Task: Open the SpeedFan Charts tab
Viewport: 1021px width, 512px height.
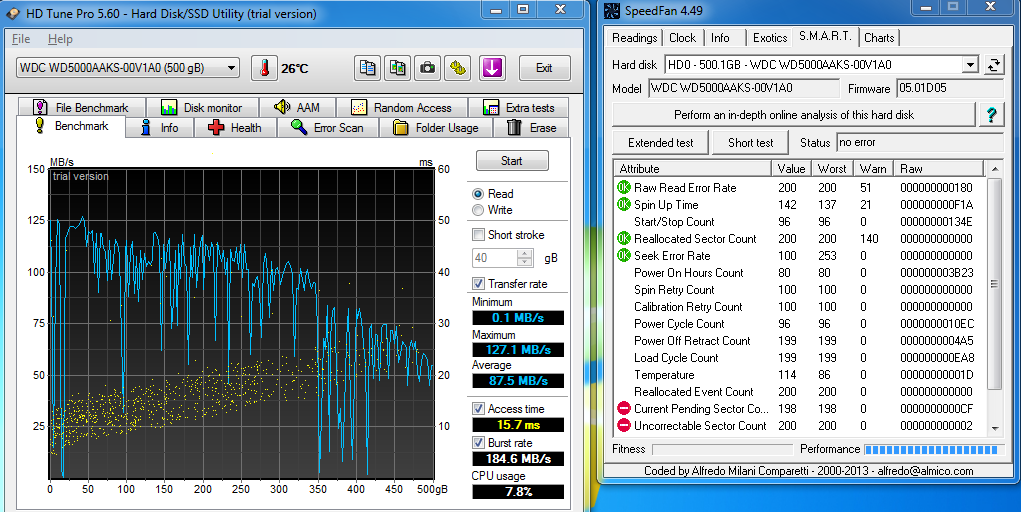Action: (x=879, y=38)
